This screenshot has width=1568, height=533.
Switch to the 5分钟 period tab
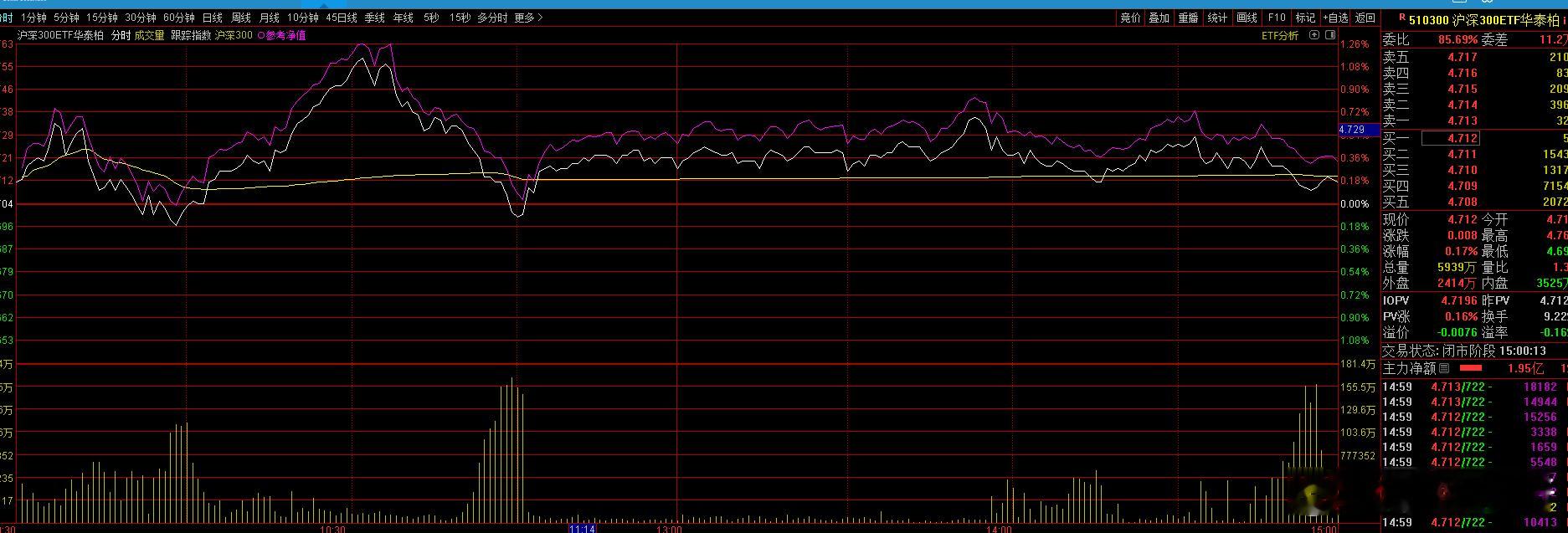tap(66, 18)
